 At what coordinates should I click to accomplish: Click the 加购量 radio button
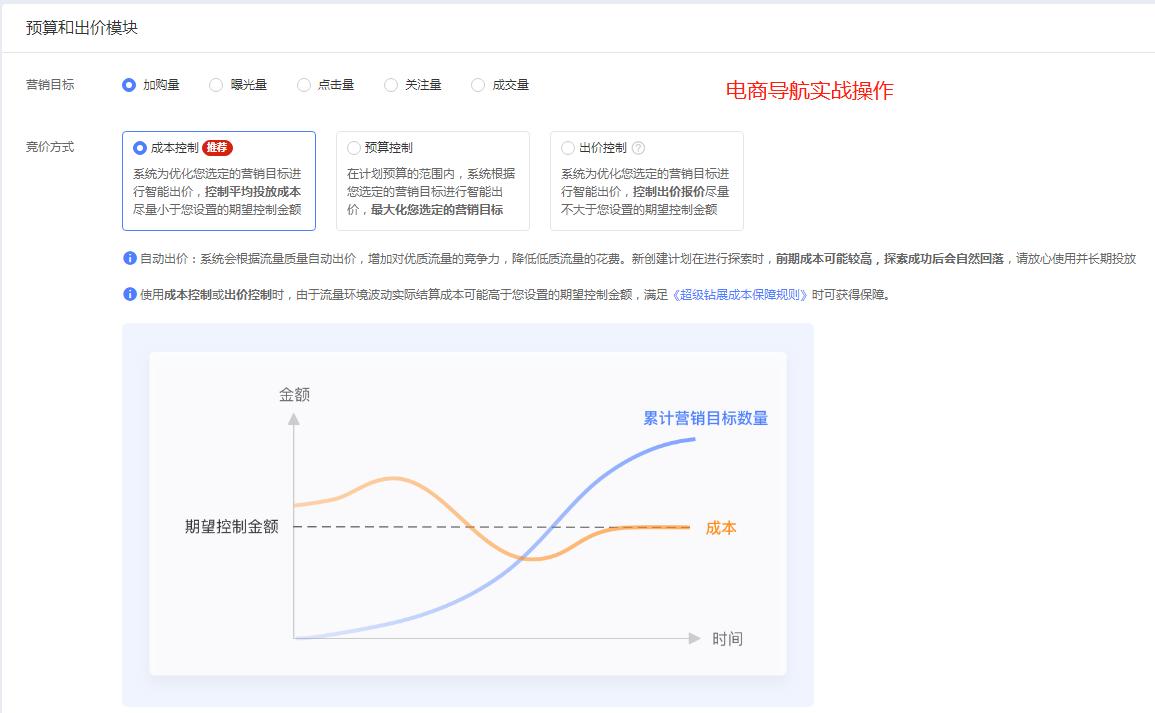click(128, 85)
